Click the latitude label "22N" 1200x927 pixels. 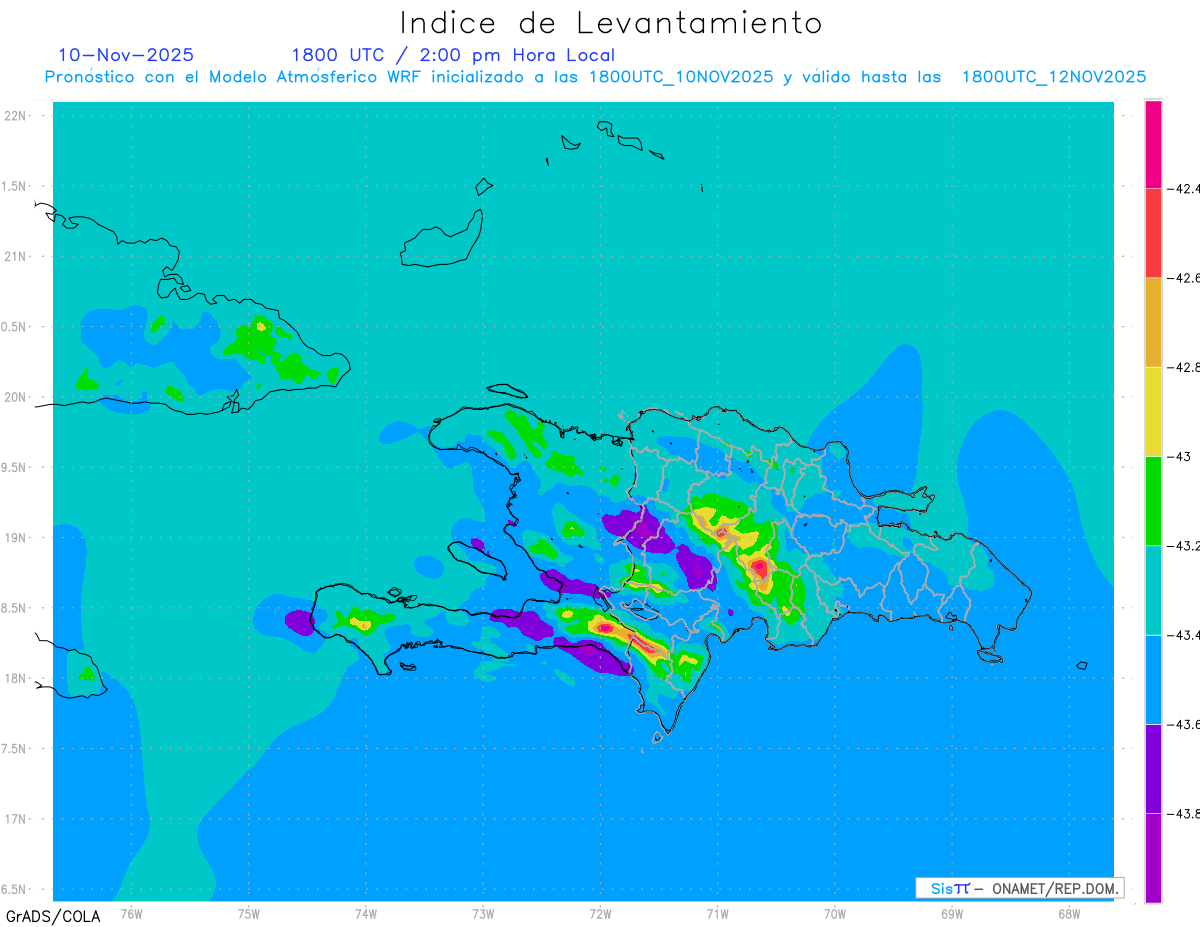[x=15, y=116]
